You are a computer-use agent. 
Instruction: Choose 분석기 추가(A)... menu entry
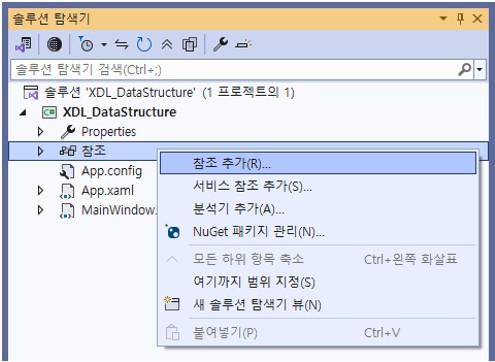pyautogui.click(x=318, y=209)
